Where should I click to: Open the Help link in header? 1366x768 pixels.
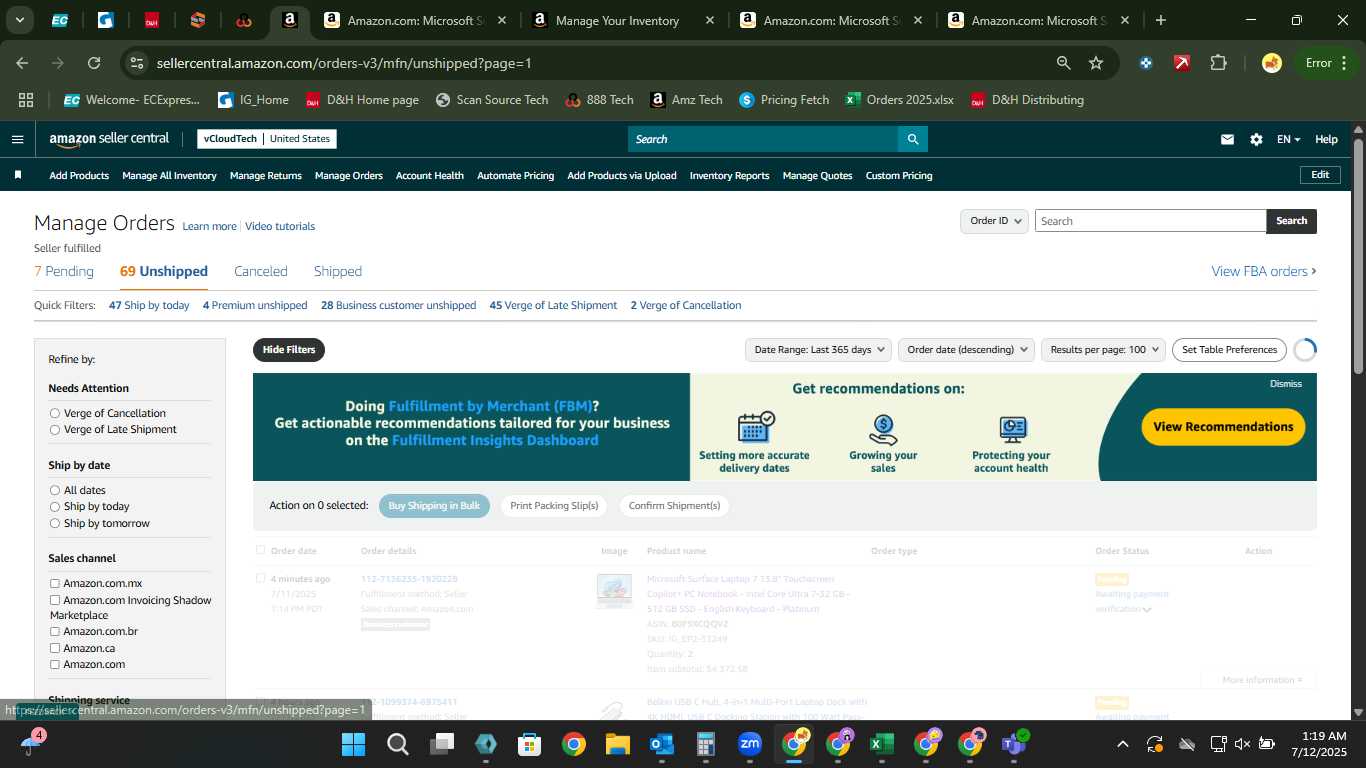(1326, 139)
